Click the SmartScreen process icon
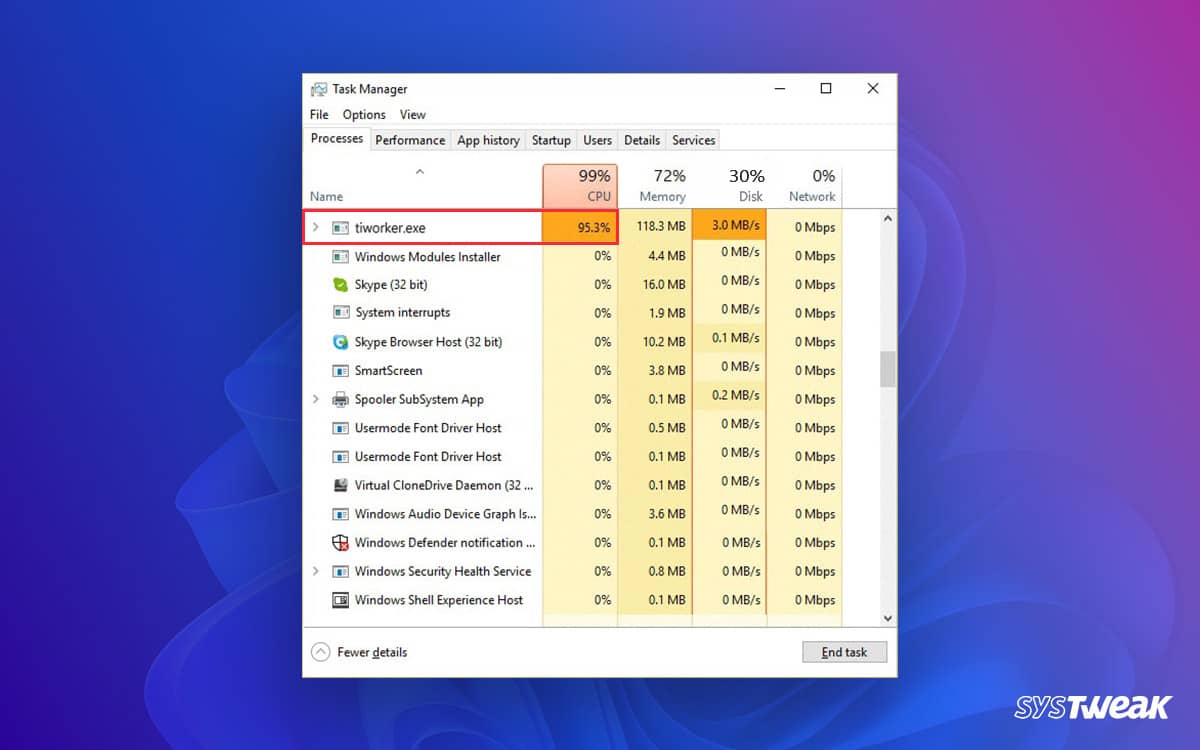 (x=341, y=370)
